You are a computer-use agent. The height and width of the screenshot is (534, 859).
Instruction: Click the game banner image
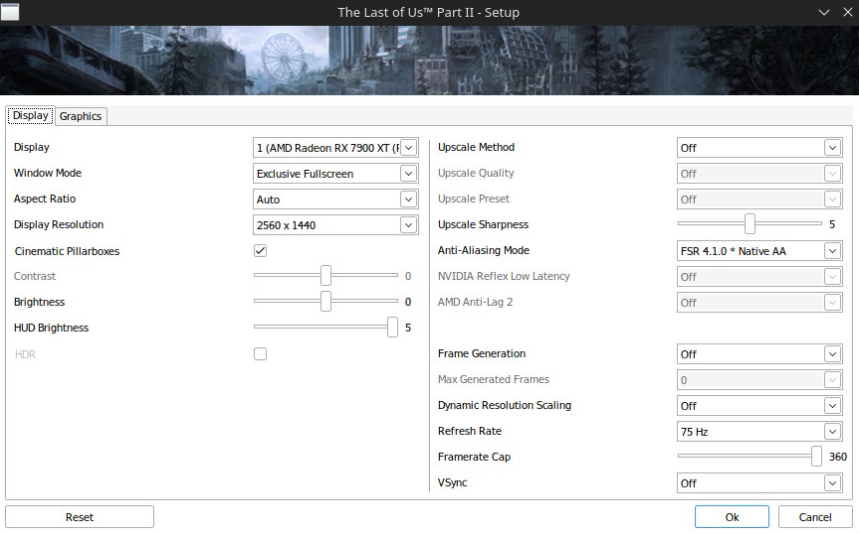[430, 60]
